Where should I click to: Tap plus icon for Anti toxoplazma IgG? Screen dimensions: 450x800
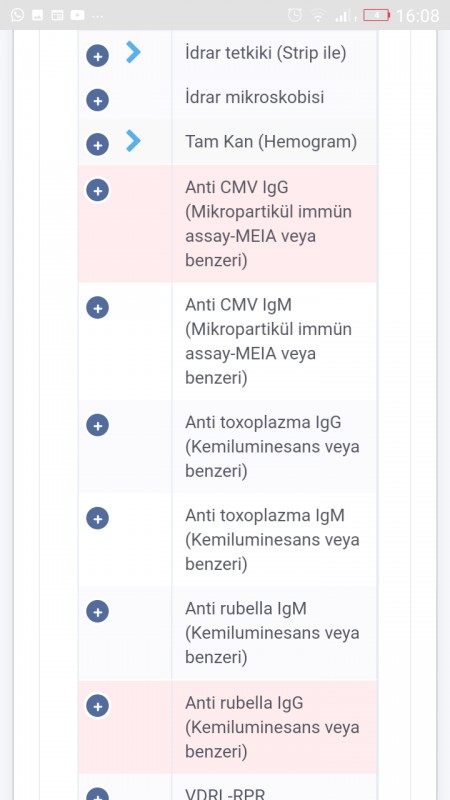click(x=97, y=425)
